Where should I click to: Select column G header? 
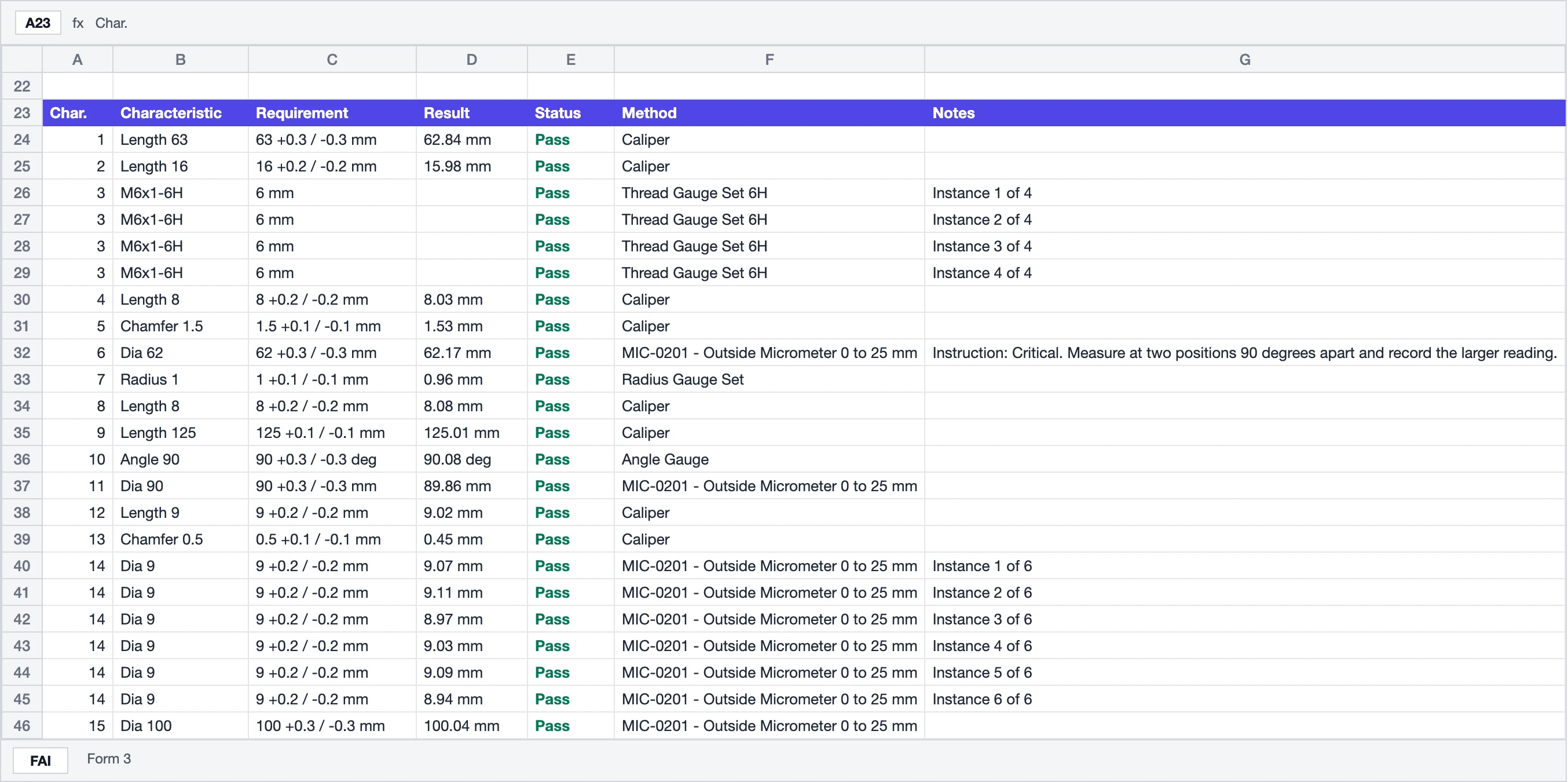1245,60
